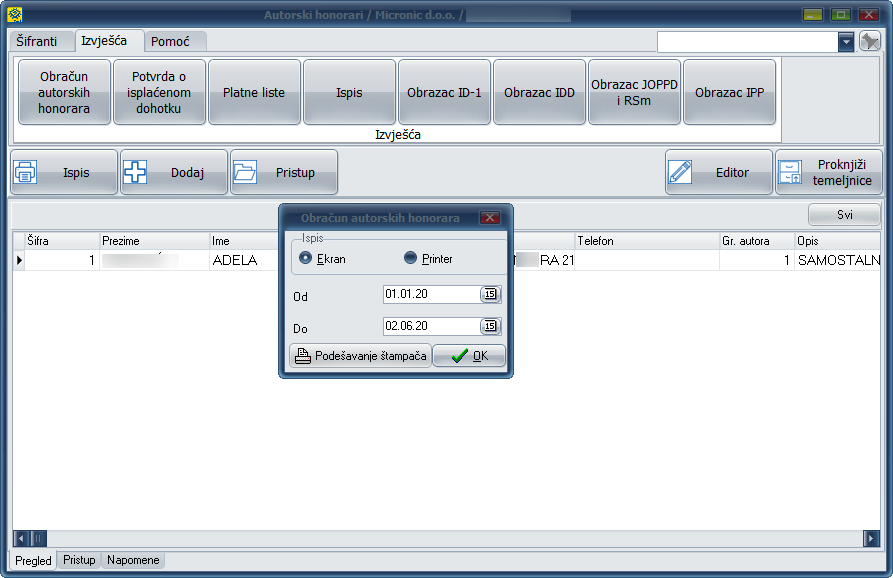
Task: Click the Proknjiži temeljnice icon
Action: click(x=790, y=172)
